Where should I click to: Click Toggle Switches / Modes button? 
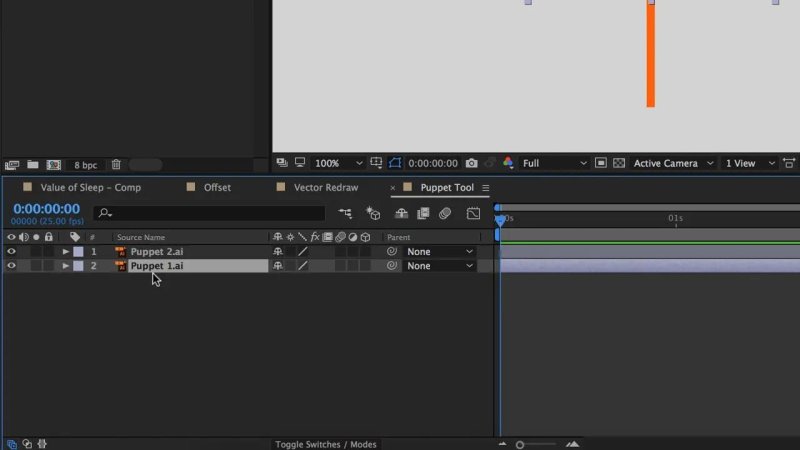click(326, 444)
